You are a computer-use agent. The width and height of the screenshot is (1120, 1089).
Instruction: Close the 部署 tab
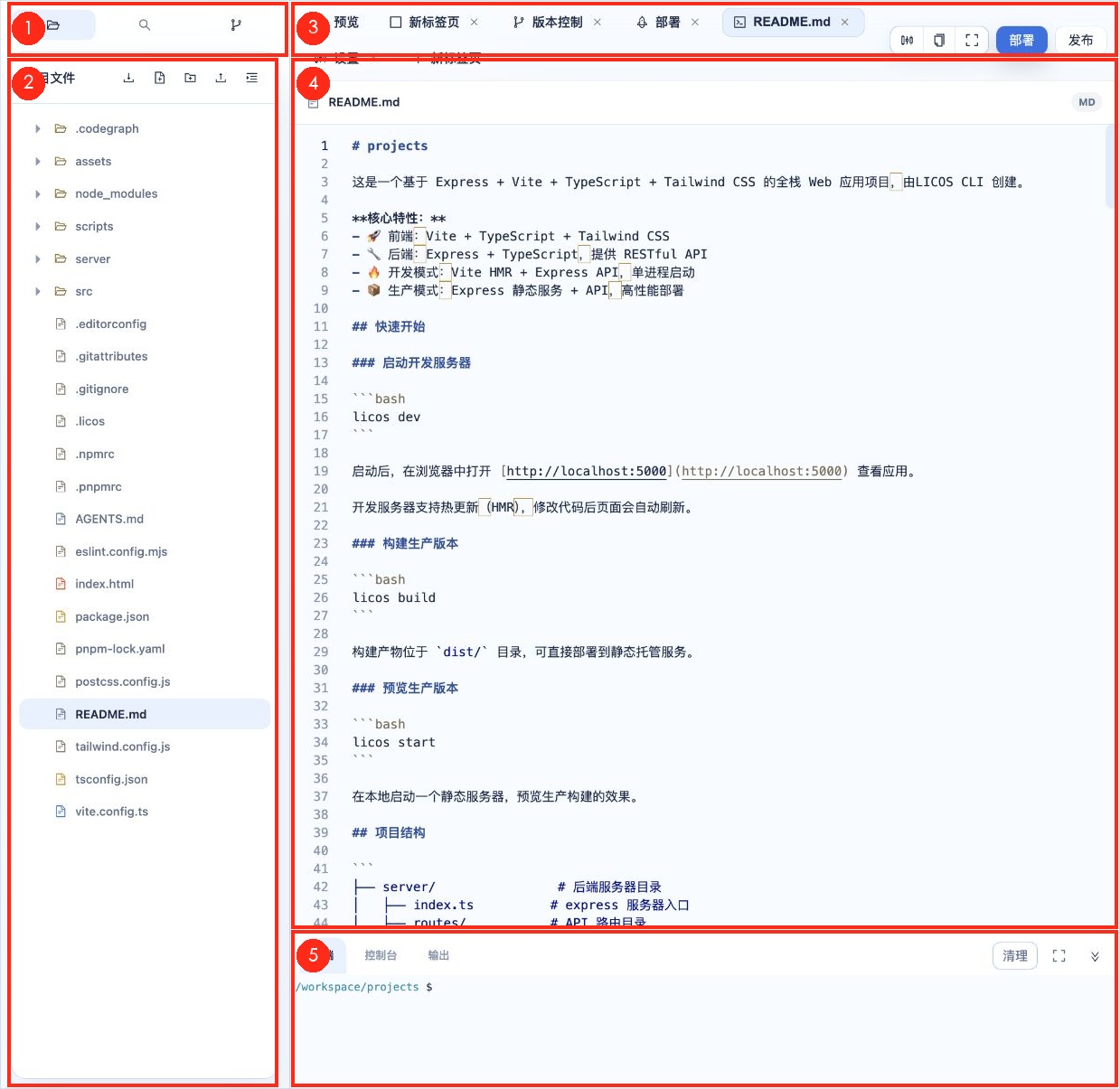[695, 23]
